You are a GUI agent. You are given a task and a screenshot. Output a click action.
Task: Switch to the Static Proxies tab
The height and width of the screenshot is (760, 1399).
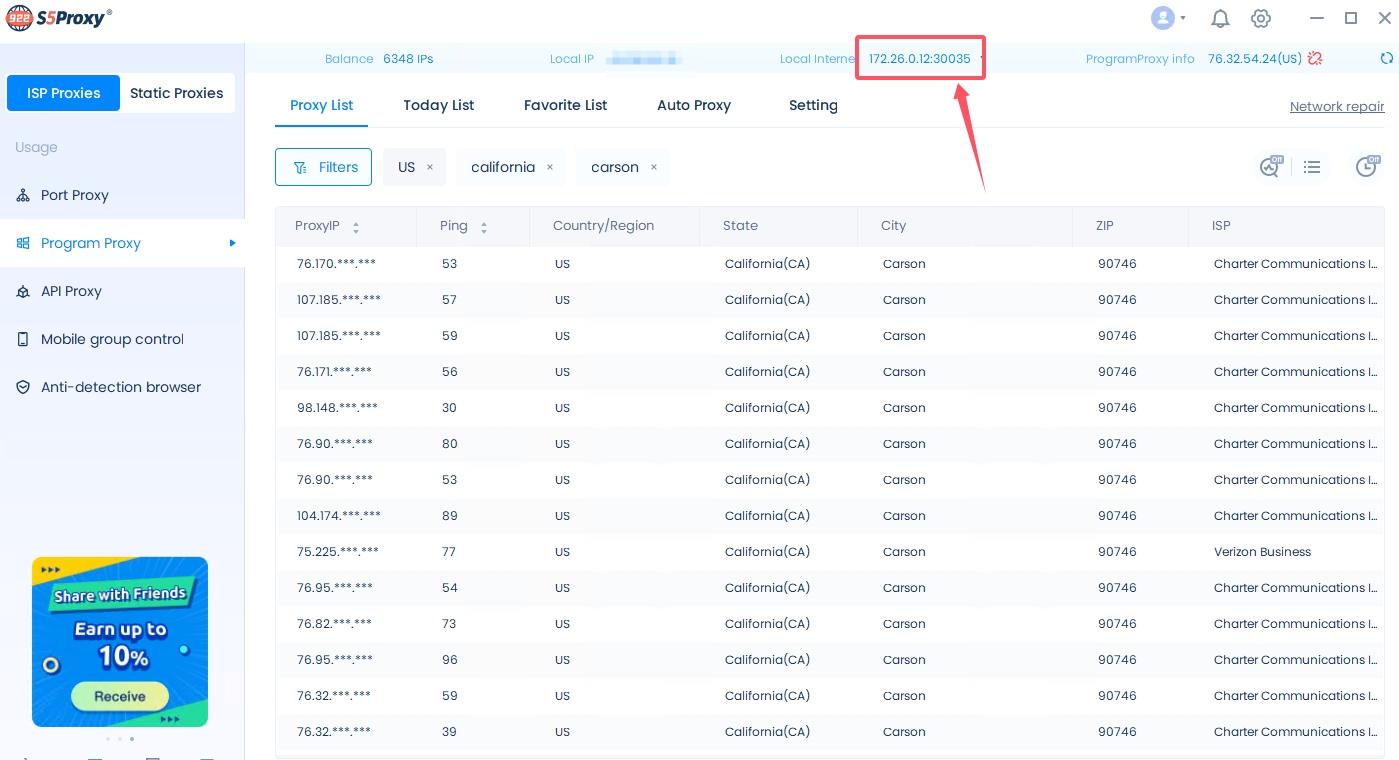(176, 93)
